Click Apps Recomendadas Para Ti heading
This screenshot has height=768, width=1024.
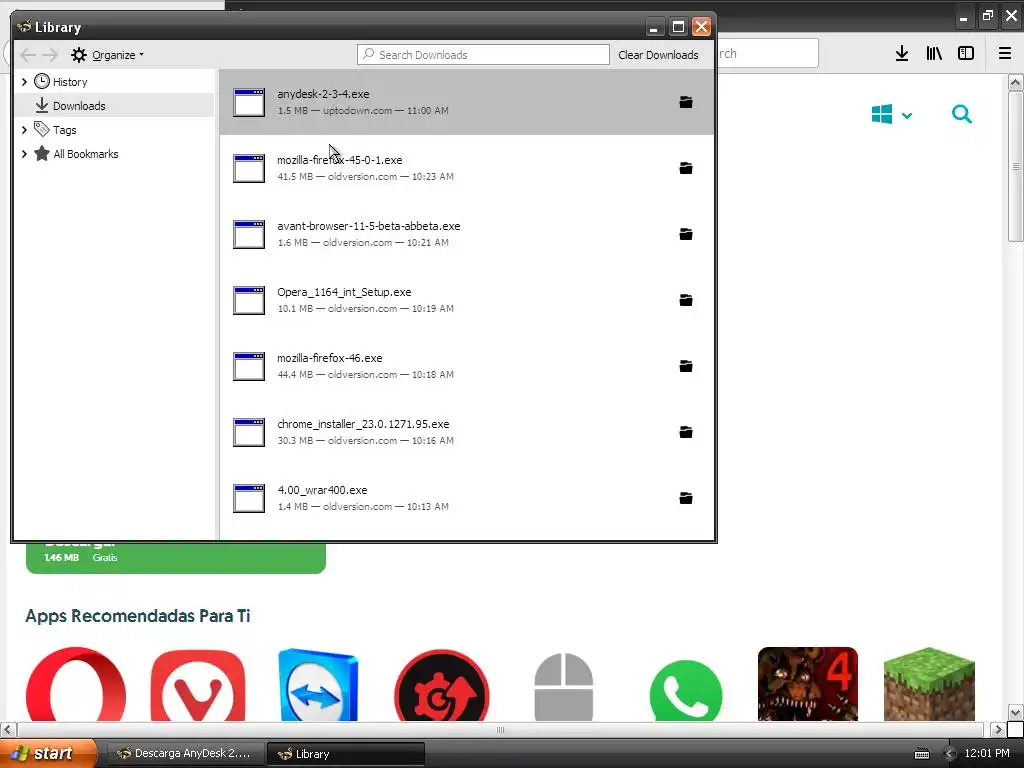(138, 616)
